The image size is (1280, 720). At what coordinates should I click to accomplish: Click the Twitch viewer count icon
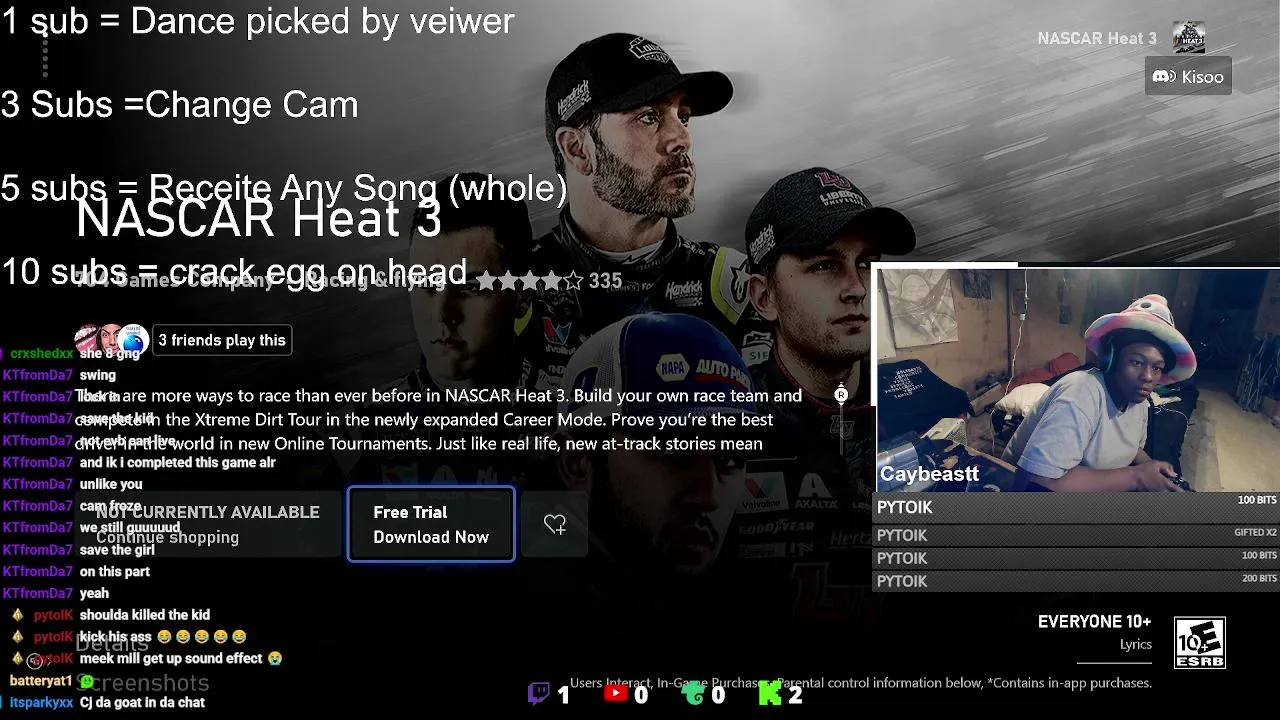[539, 693]
